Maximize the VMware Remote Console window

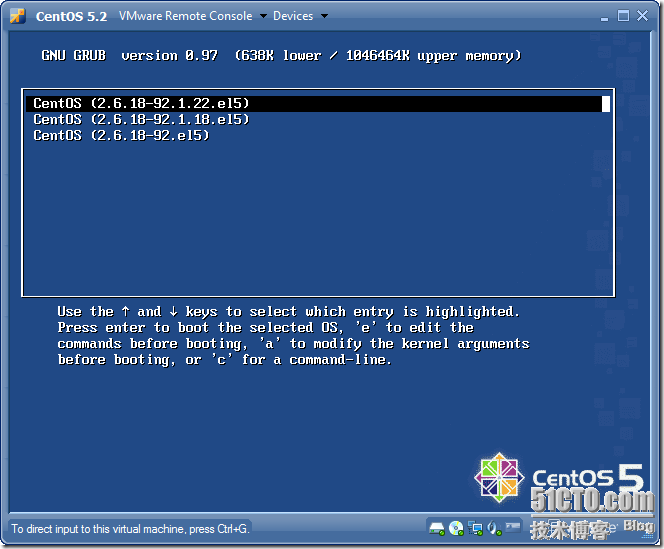[x=623, y=16]
